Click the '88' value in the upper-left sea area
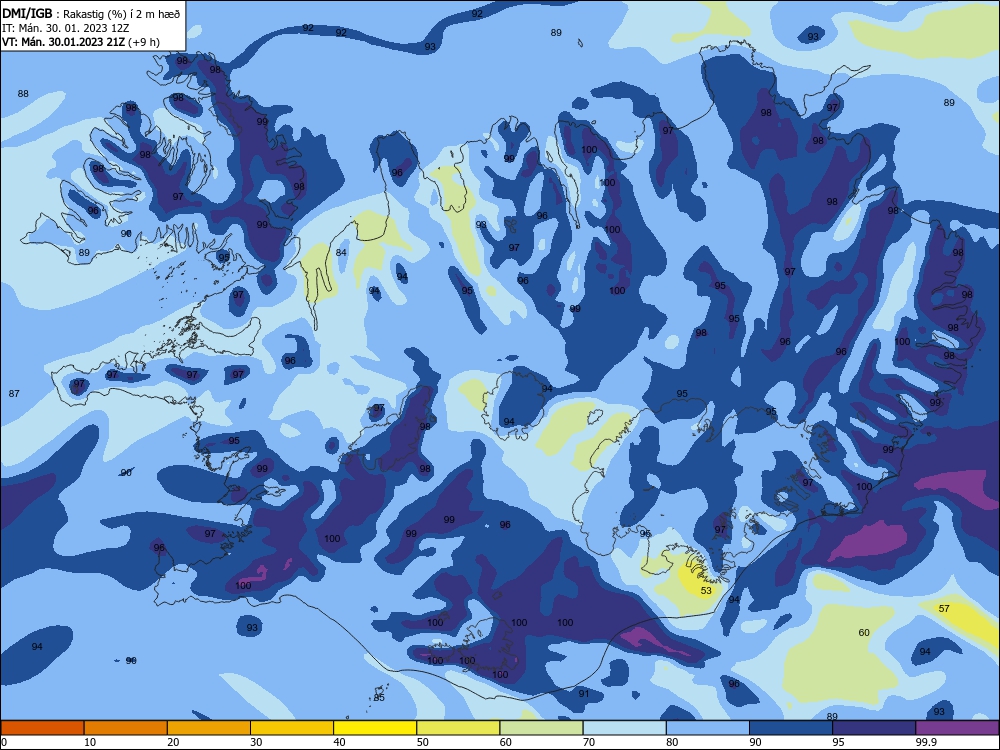 point(23,93)
